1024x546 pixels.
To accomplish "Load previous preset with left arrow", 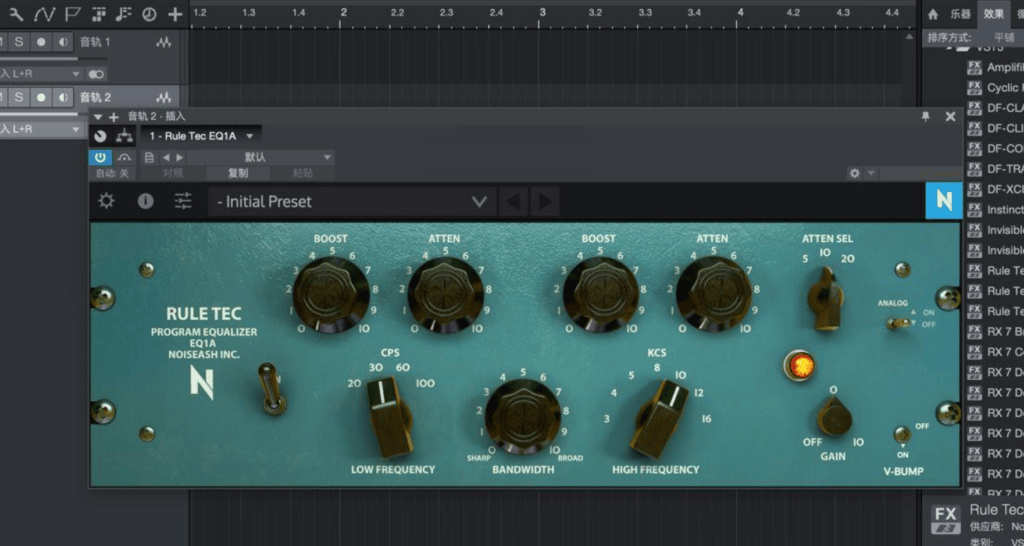I will click(166, 157).
